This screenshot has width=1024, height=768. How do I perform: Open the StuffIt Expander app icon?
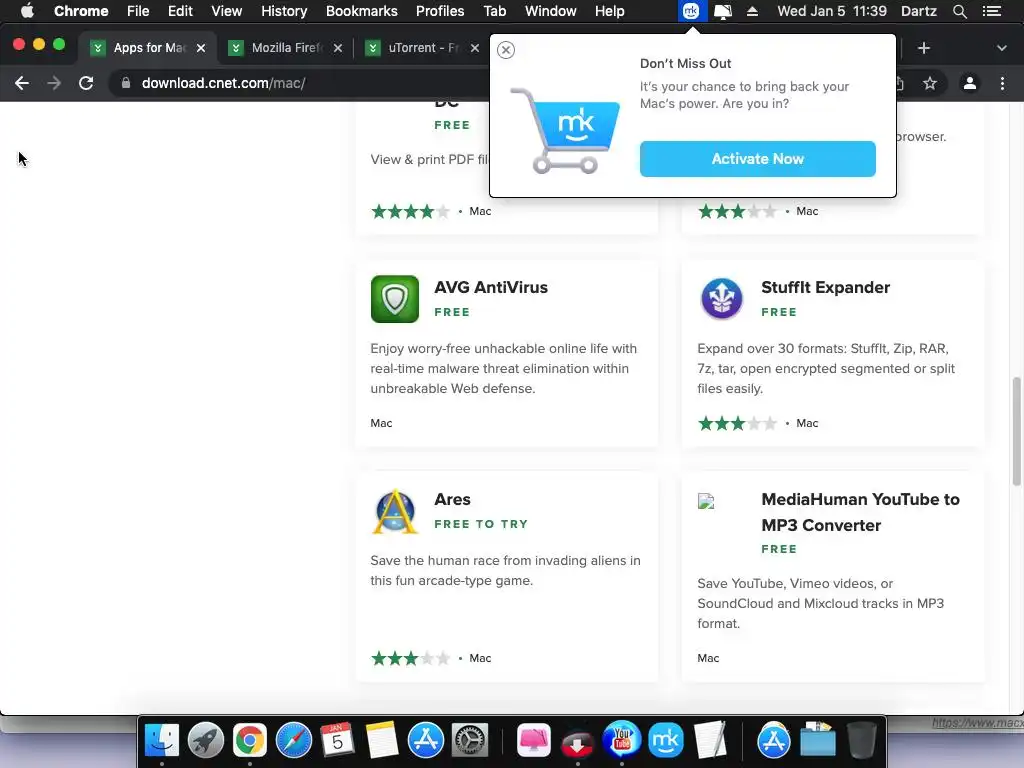[x=721, y=298]
